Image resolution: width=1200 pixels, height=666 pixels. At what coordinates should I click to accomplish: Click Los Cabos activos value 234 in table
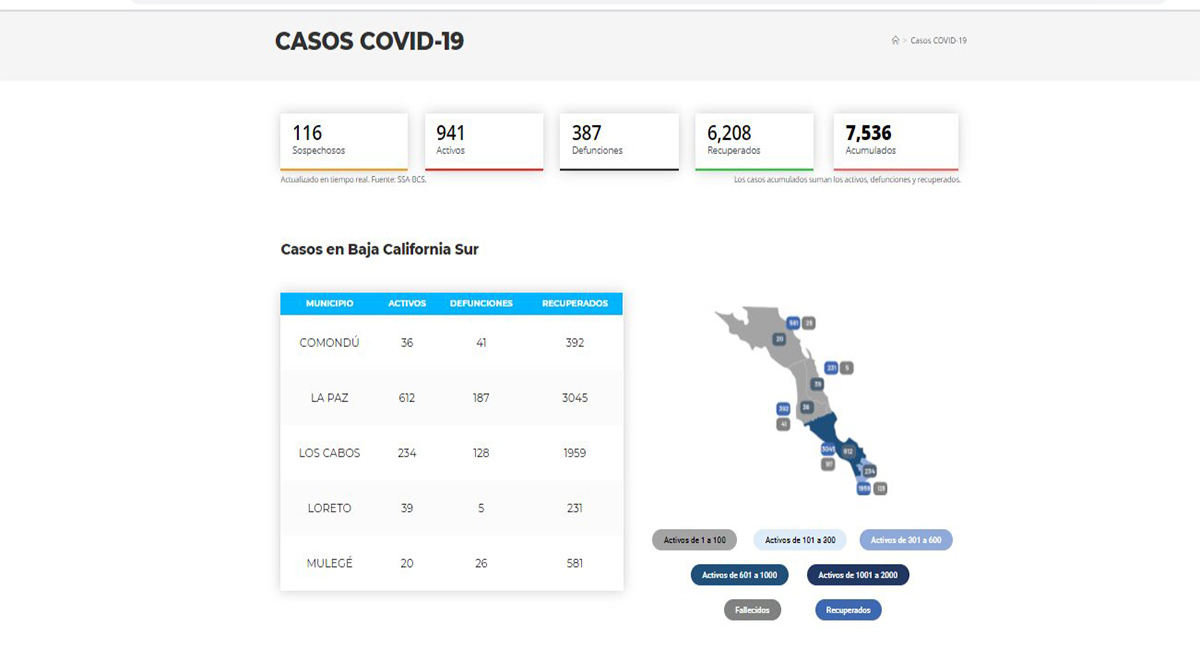(407, 453)
